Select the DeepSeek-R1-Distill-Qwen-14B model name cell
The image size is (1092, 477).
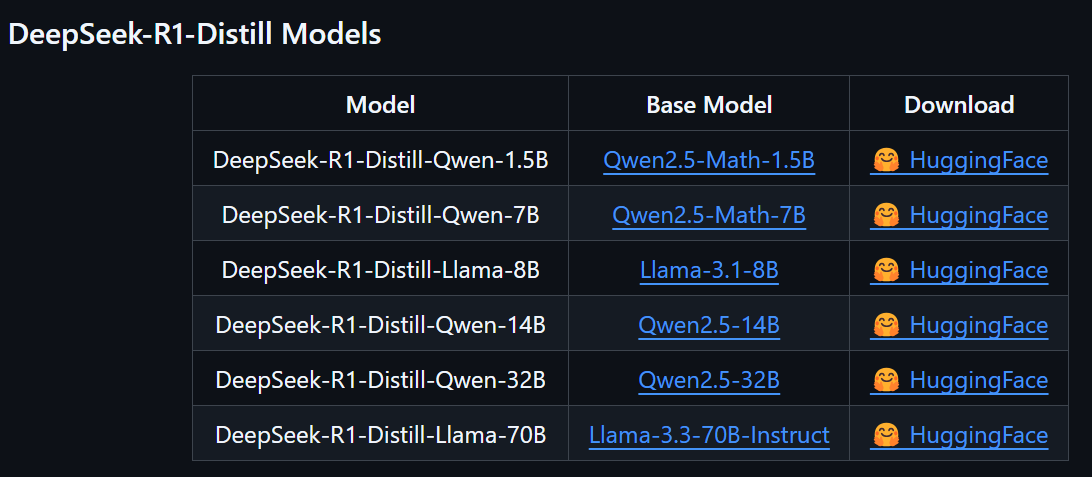click(x=380, y=325)
